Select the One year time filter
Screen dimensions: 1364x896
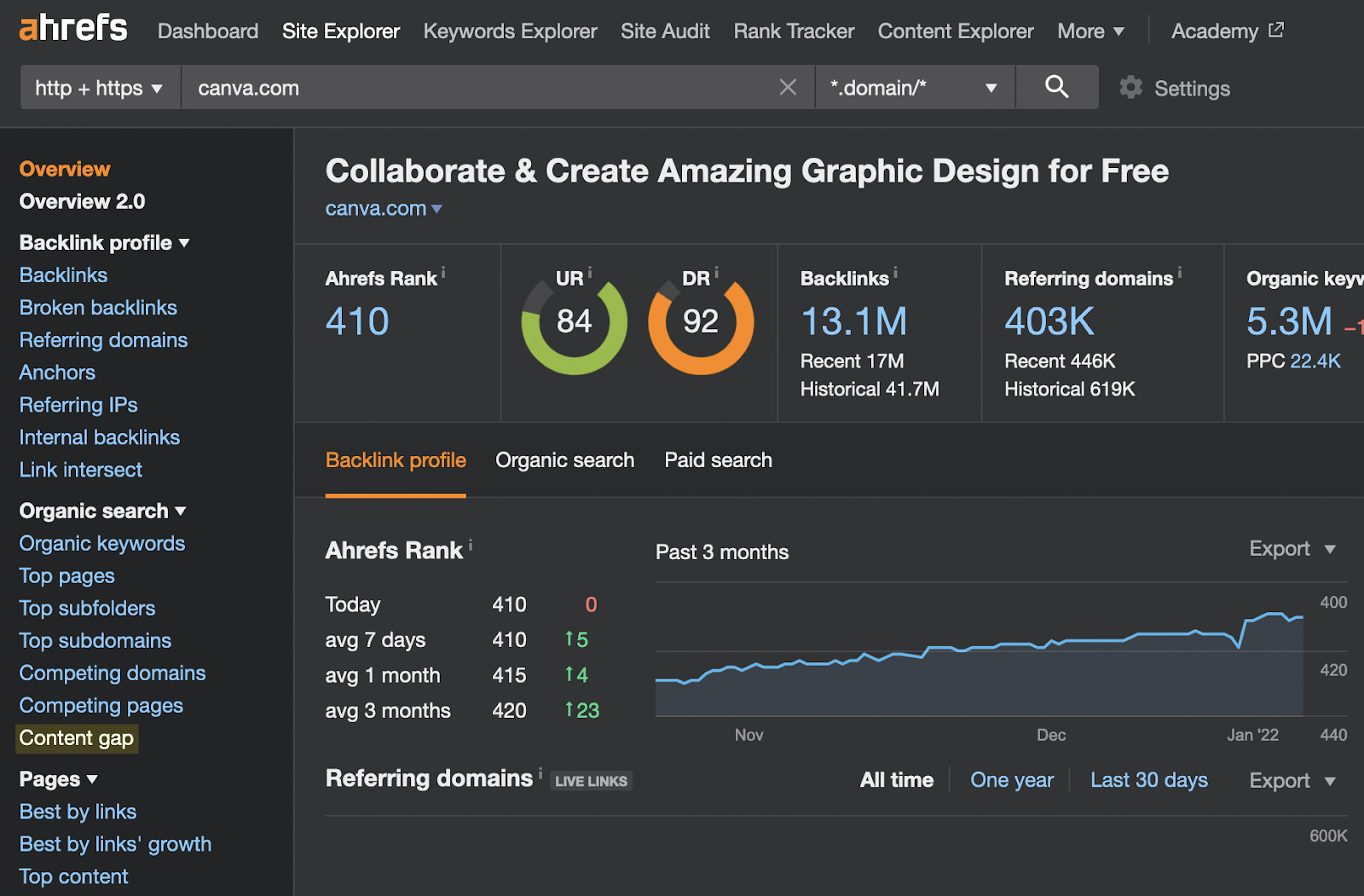point(1011,779)
